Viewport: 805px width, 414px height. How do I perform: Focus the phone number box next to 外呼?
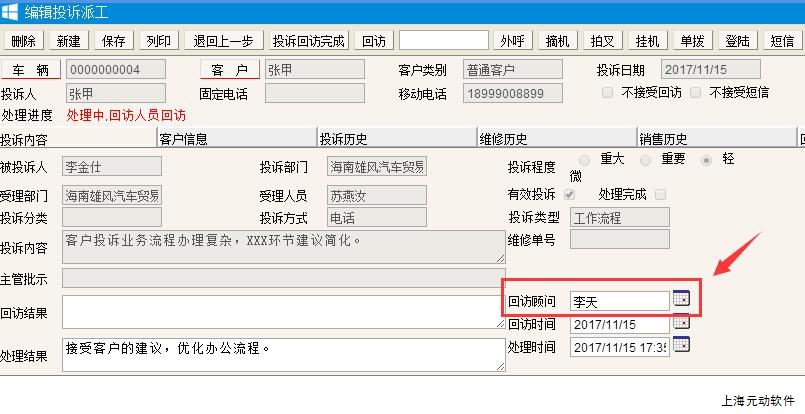pos(443,41)
